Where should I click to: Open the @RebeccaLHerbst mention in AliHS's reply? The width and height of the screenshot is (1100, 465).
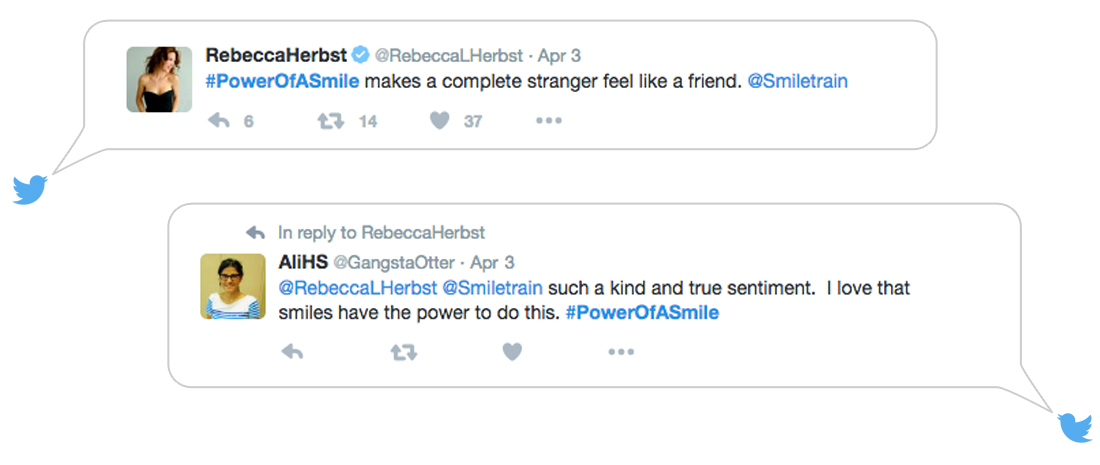pos(357,288)
